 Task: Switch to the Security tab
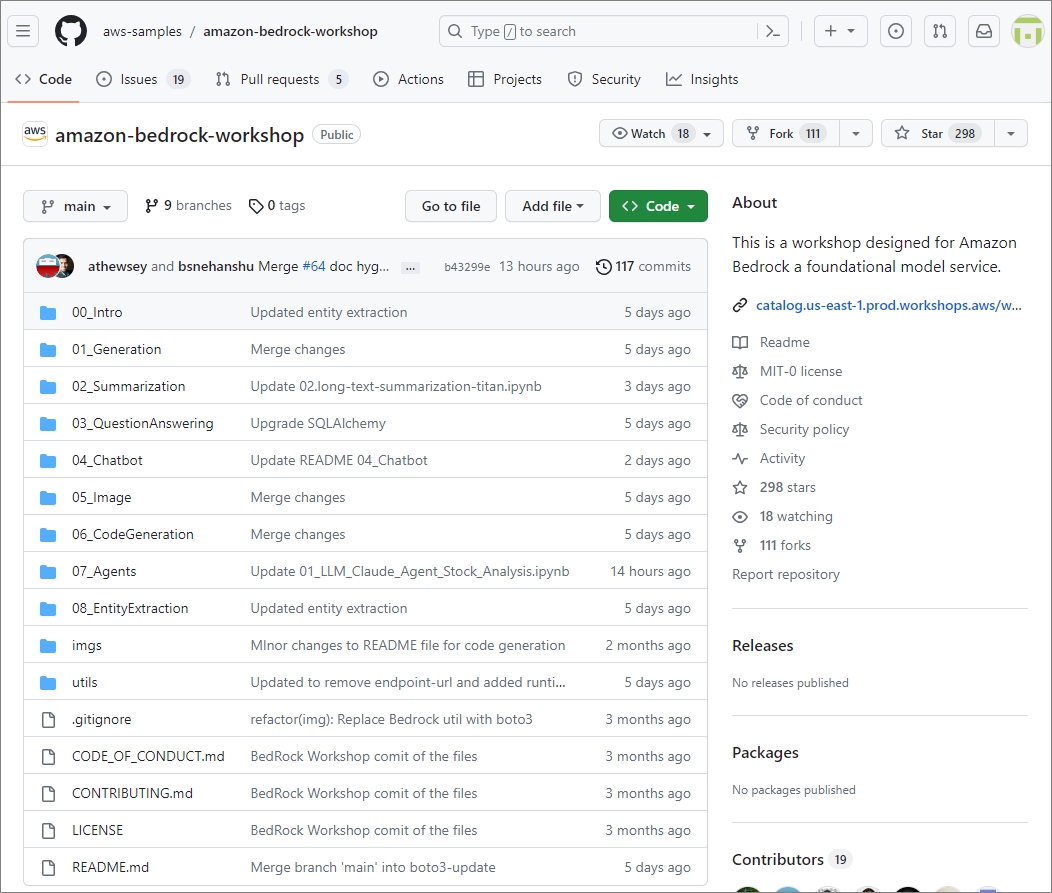tap(604, 79)
